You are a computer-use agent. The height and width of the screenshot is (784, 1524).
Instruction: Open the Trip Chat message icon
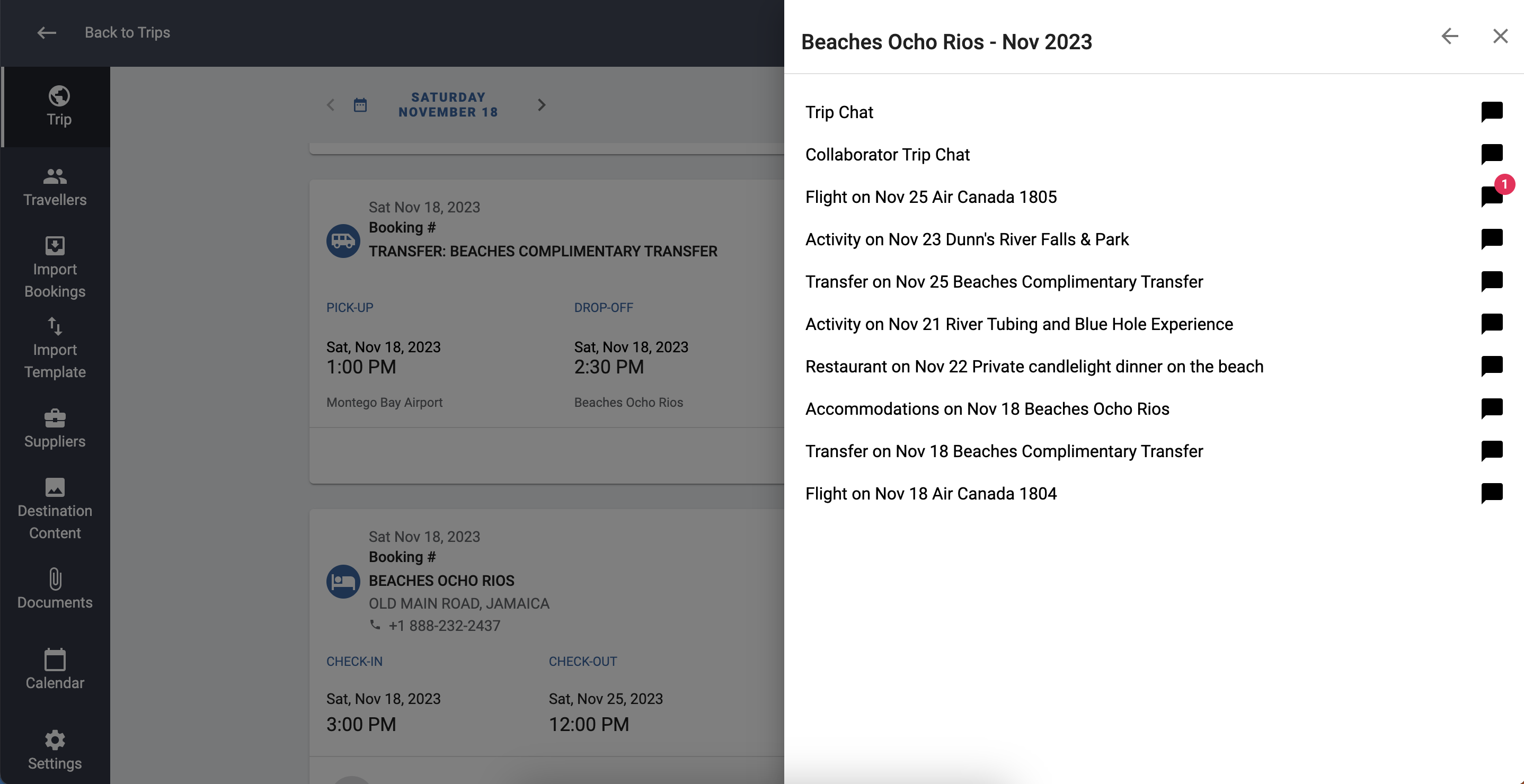click(1492, 112)
